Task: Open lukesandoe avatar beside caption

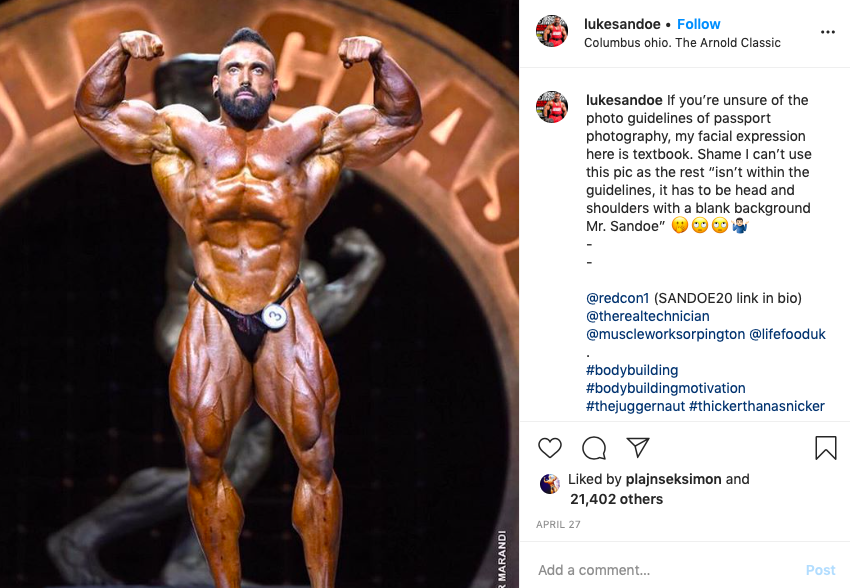Action: coord(552,107)
